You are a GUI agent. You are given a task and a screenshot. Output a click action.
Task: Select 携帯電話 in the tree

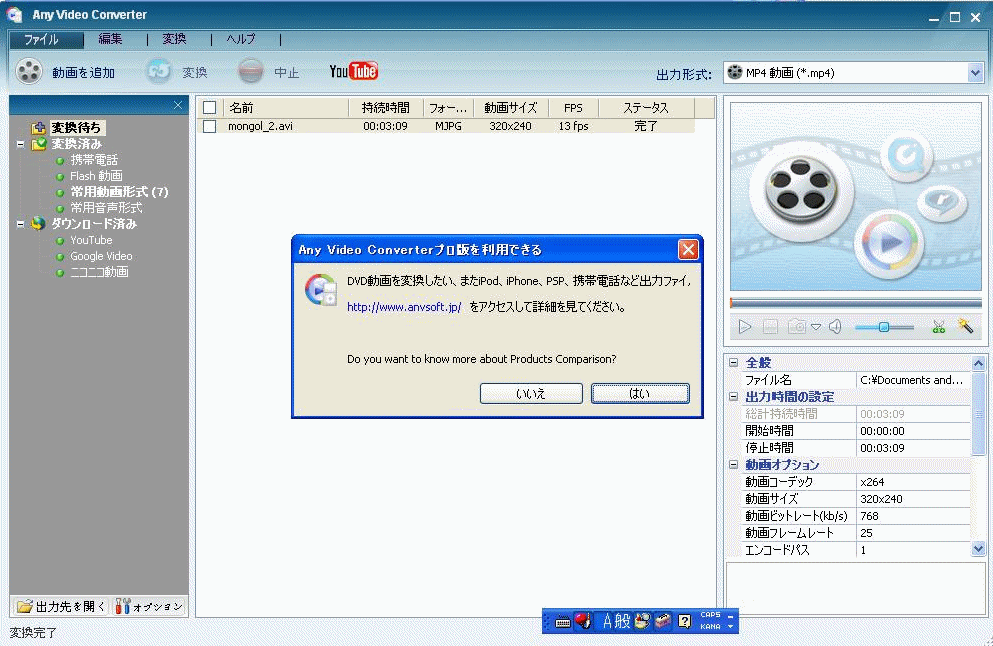pyautogui.click(x=94, y=160)
